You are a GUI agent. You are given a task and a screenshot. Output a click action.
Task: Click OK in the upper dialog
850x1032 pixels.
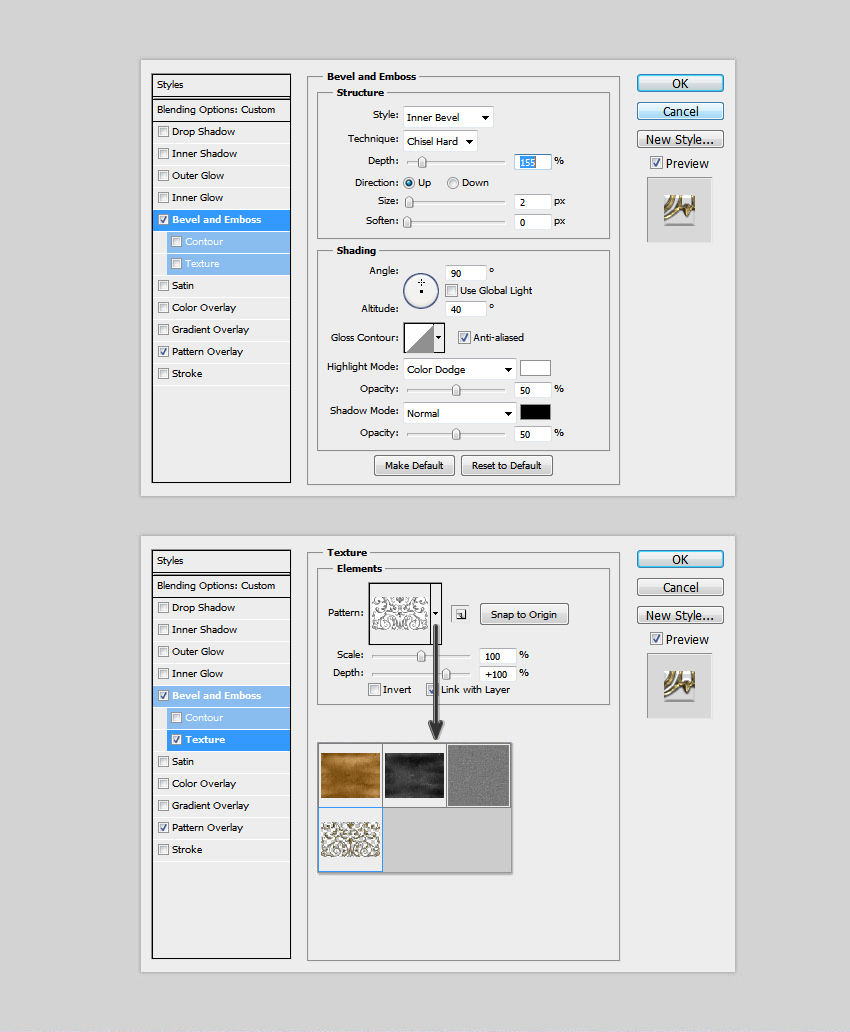tap(680, 84)
